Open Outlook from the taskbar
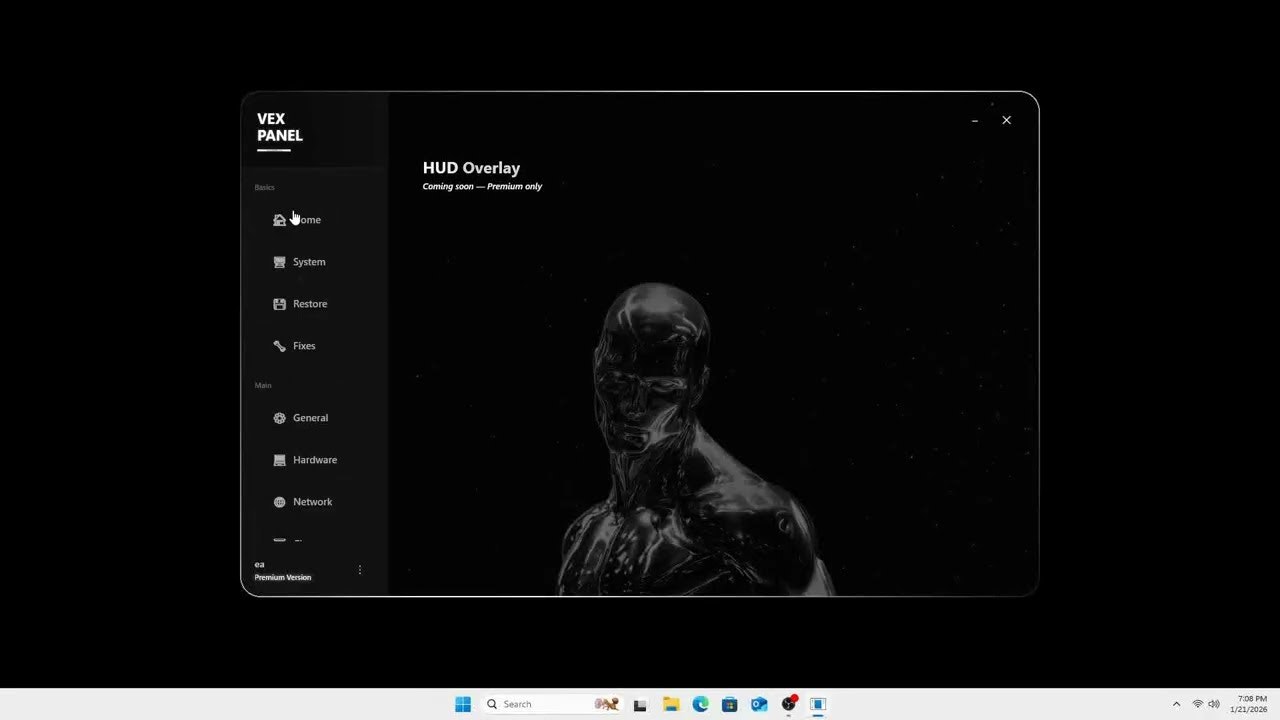 (x=759, y=704)
